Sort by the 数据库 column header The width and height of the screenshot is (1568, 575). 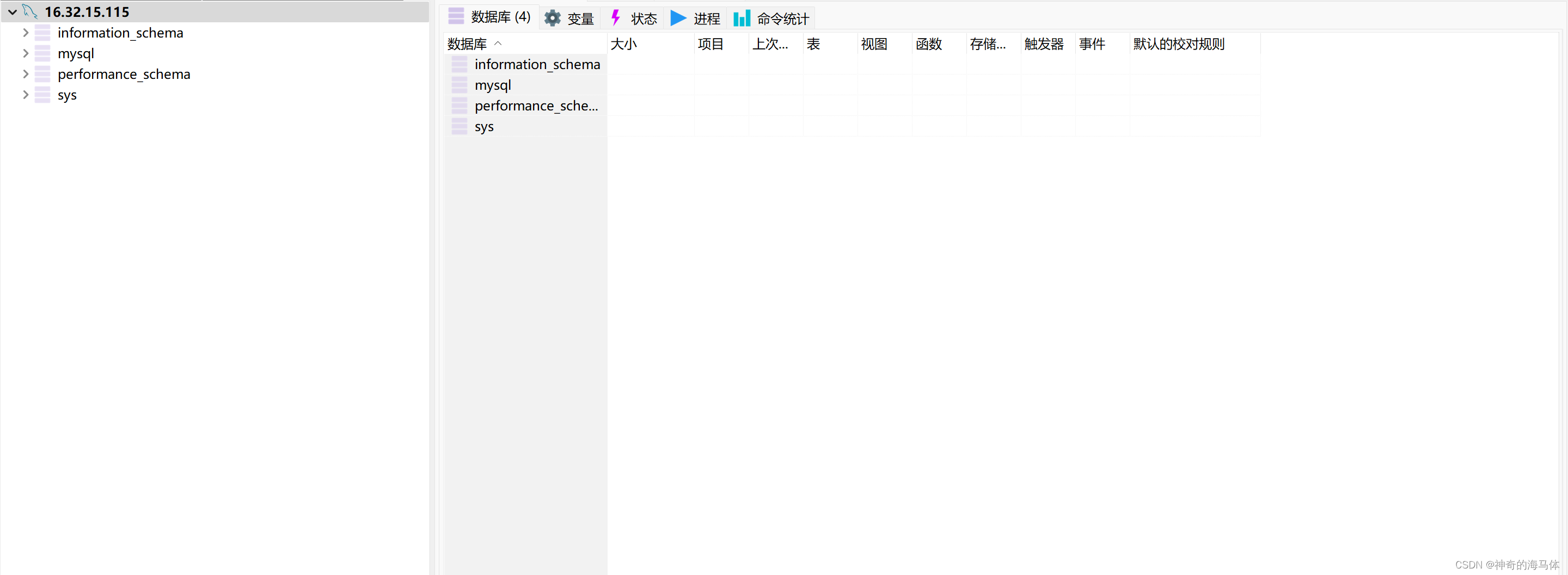(526, 44)
